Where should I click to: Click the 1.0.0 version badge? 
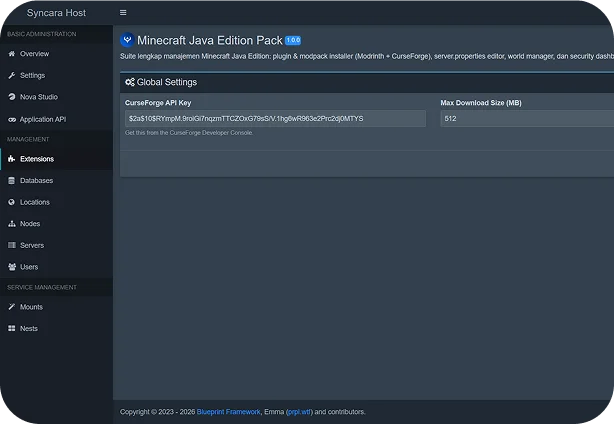tap(293, 40)
